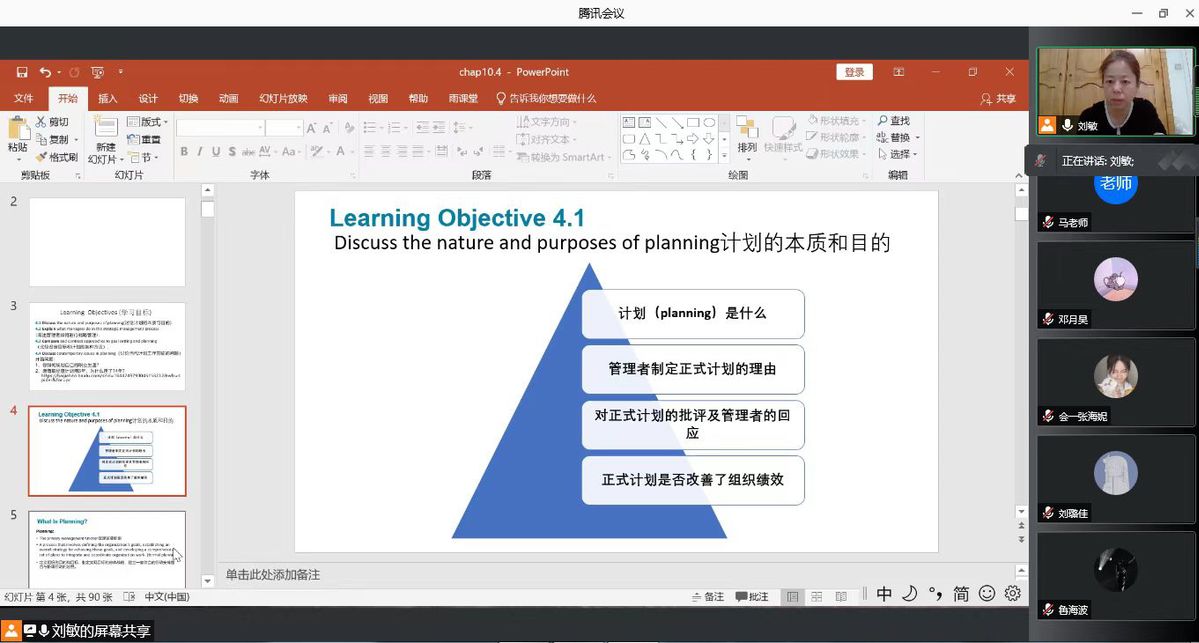Toggle the Comments (批注) pane in status bar

[x=752, y=596]
